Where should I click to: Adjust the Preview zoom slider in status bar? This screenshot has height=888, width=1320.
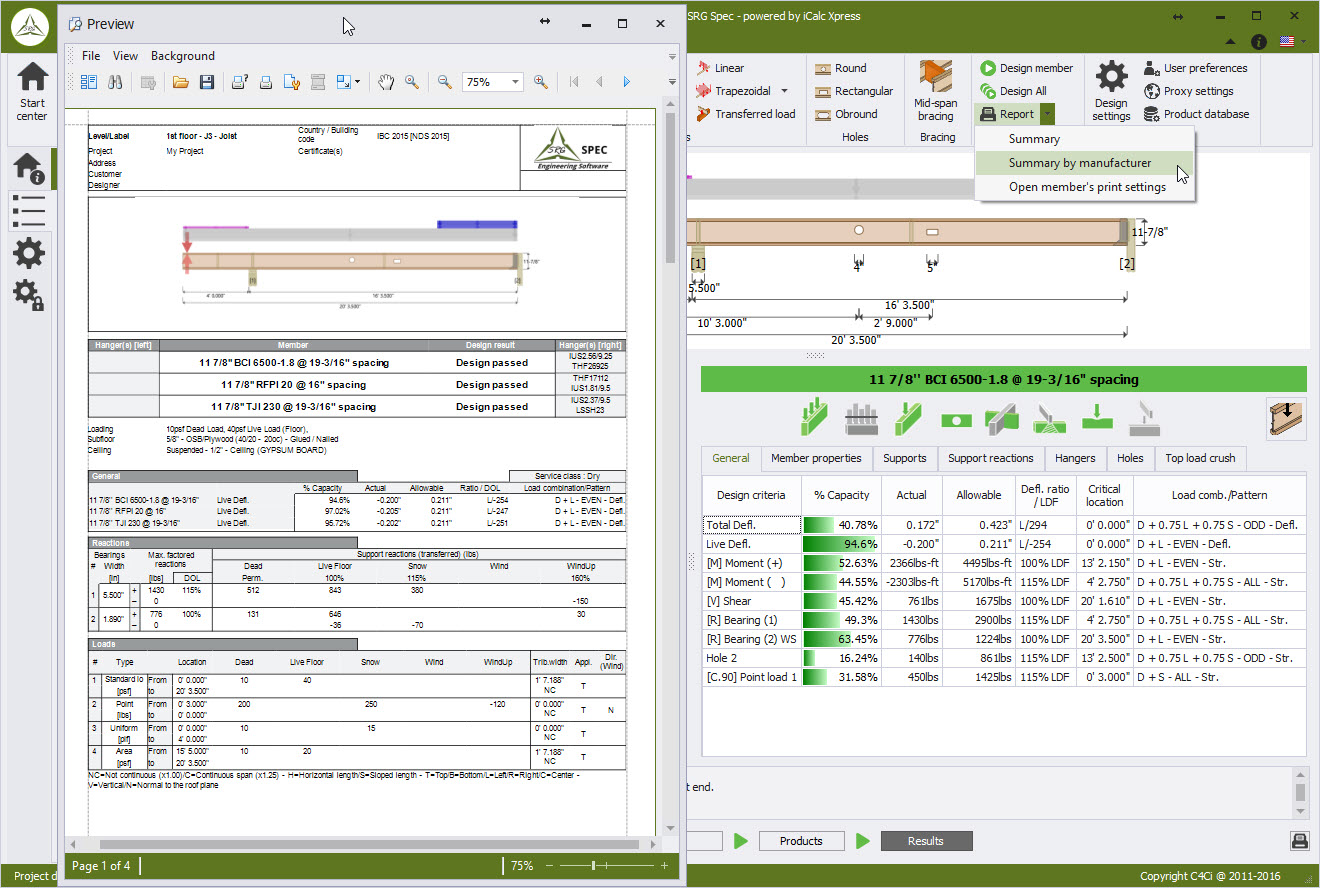point(594,865)
